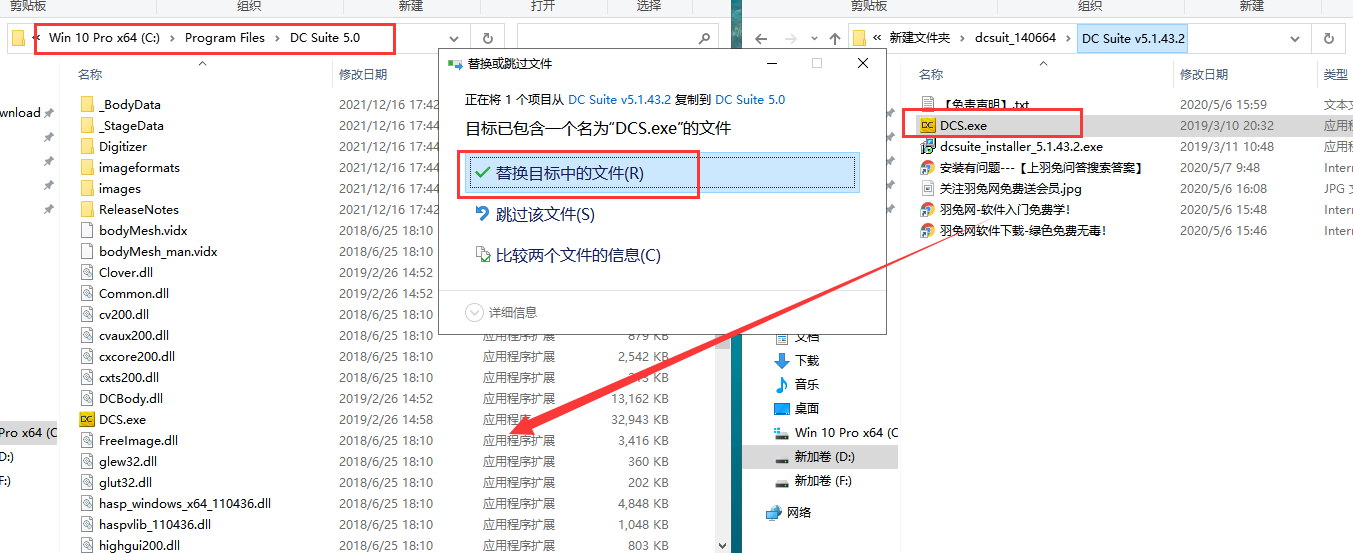Expand chevron after 新建文件夹 breadcrumb
This screenshot has height=553, width=1353.
tap(962, 38)
